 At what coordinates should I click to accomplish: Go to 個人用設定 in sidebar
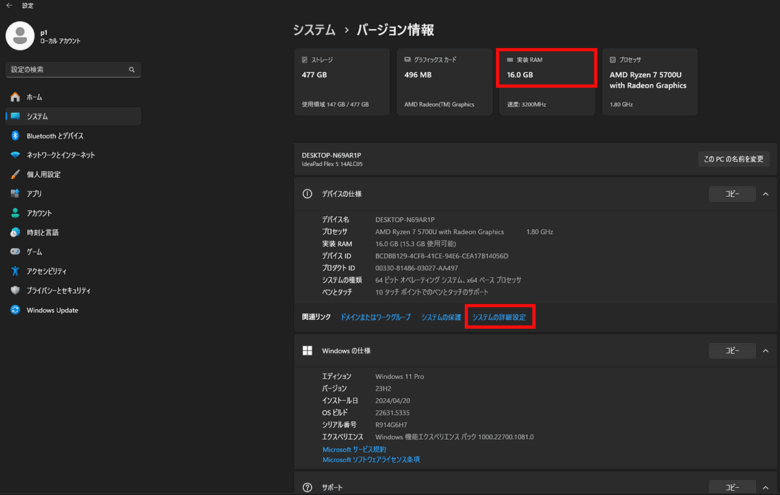(x=73, y=175)
